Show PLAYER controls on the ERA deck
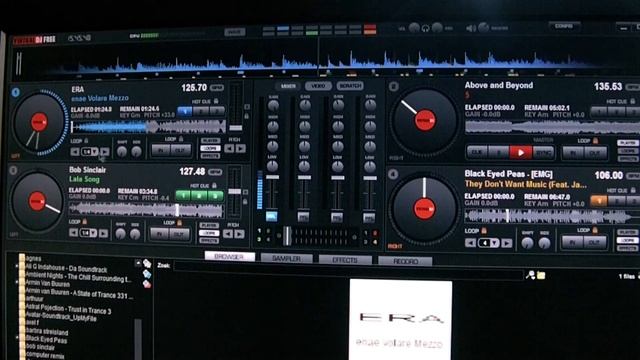The width and height of the screenshot is (640, 360). (x=210, y=141)
